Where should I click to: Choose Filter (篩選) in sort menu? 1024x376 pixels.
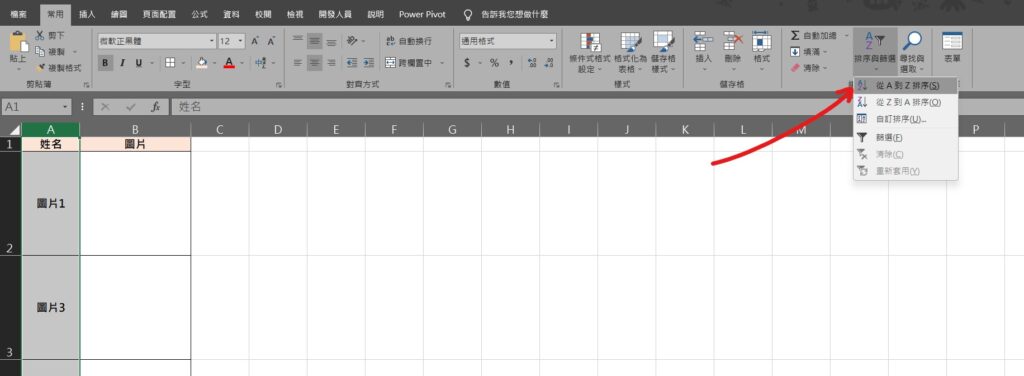[x=906, y=138]
